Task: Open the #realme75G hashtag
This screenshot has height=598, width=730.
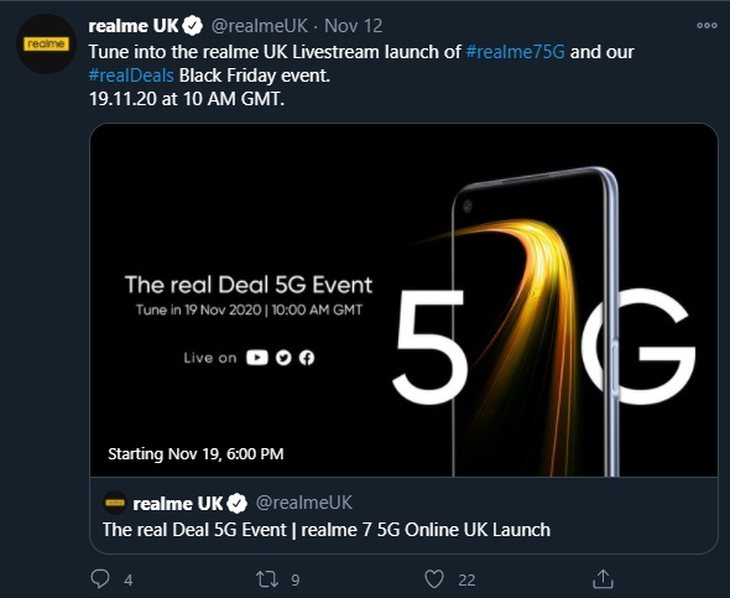Action: [x=515, y=52]
